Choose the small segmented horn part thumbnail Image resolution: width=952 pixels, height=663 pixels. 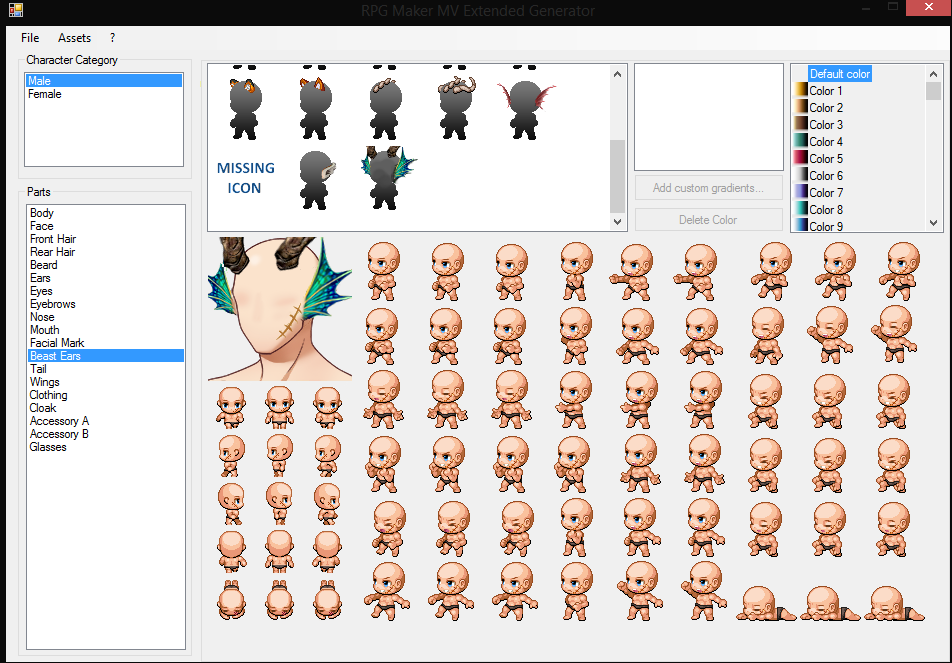384,108
